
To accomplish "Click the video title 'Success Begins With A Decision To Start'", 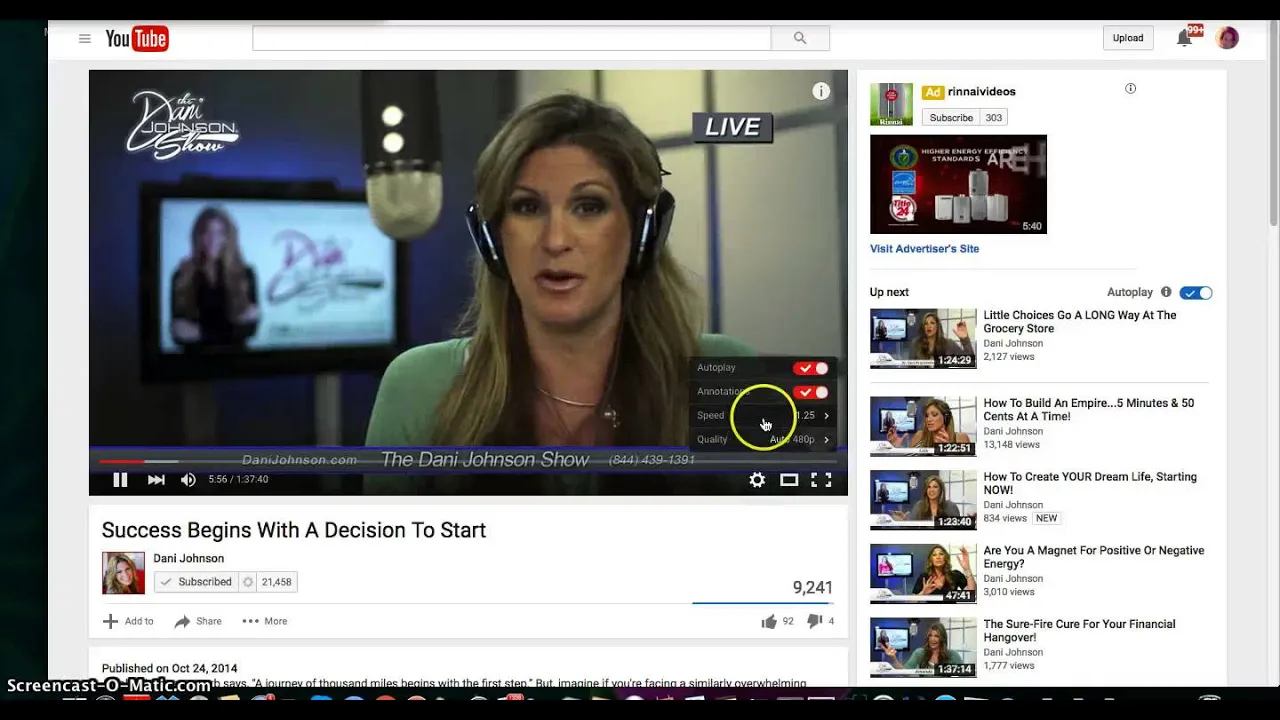I will coord(293,530).
